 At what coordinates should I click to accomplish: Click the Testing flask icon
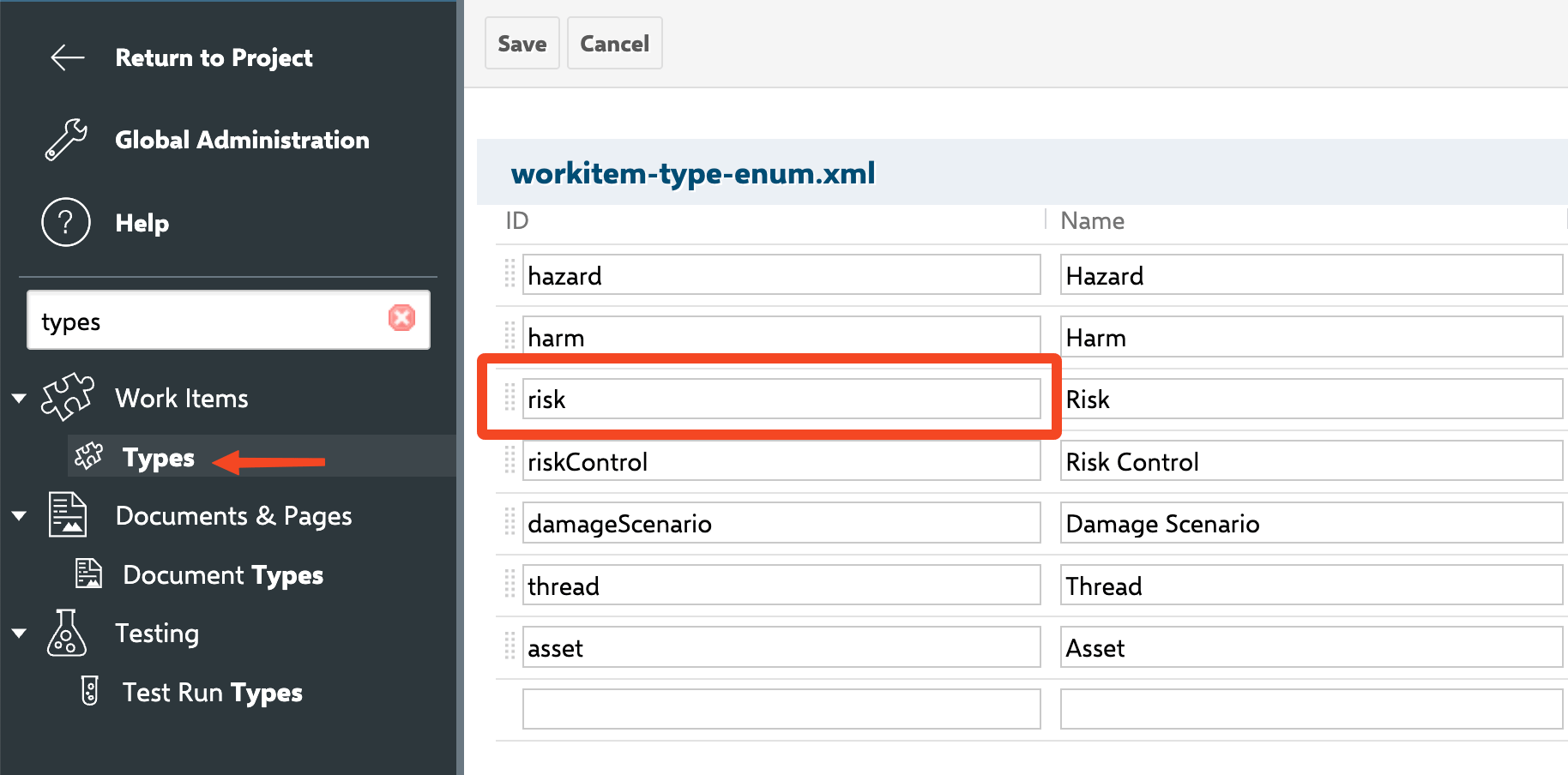coord(67,633)
